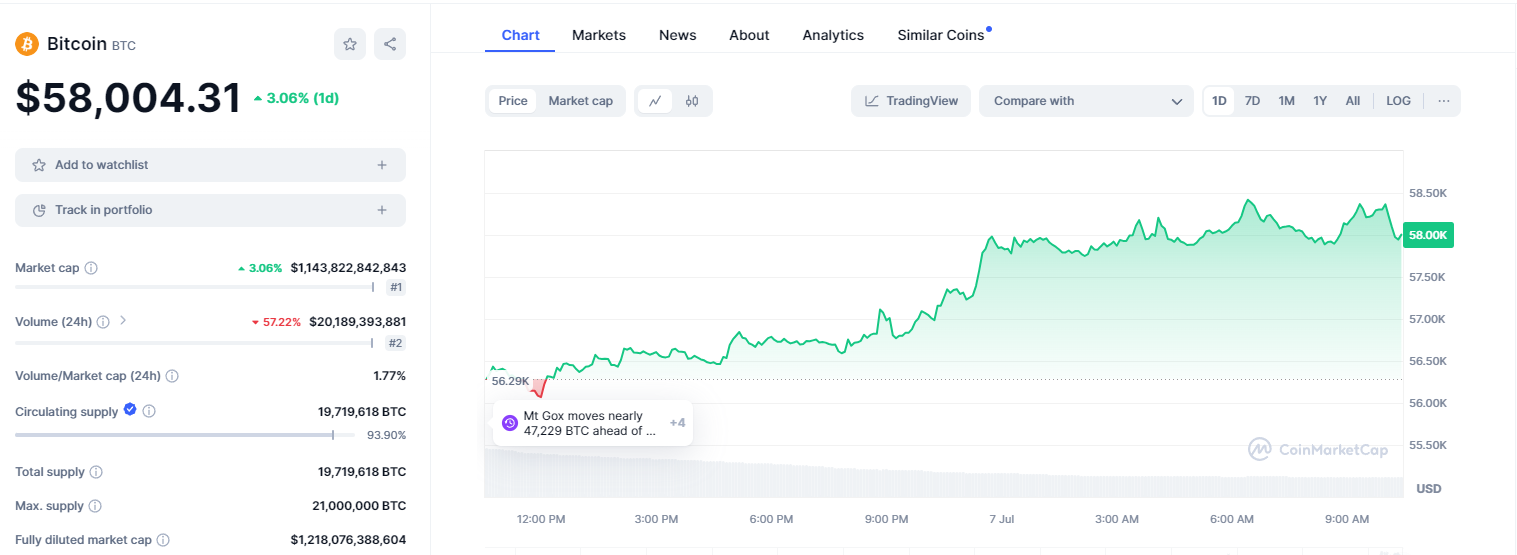1517x555 pixels.
Task: Click the Volume (24h) rank slider bar
Action: click(195, 343)
